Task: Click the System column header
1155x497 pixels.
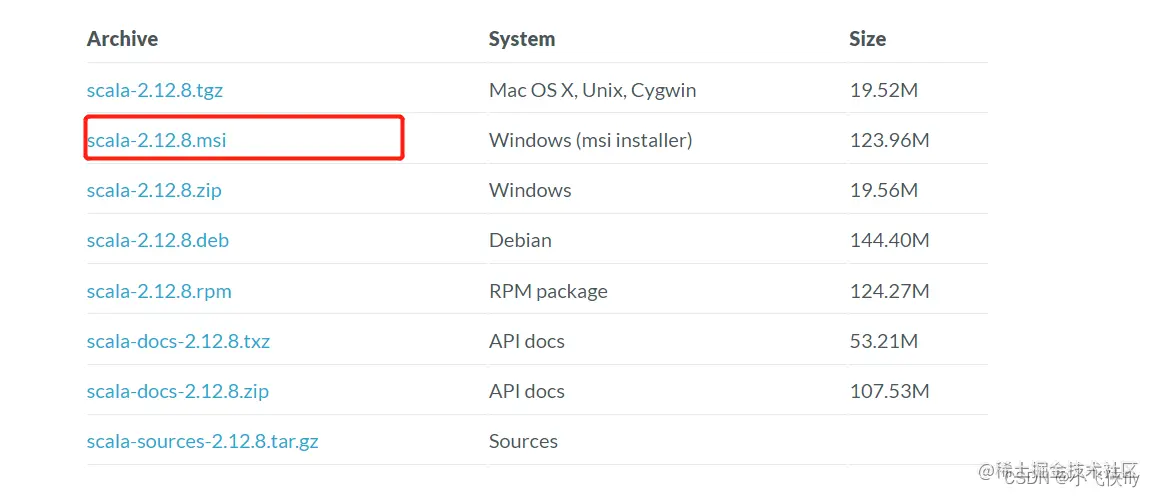Action: coord(522,38)
